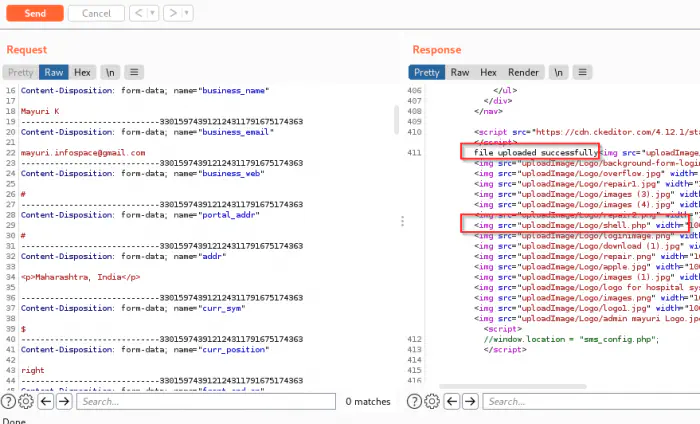The image size is (700, 424).
Task: Select the Raw tab in Response
Action: tap(459, 72)
